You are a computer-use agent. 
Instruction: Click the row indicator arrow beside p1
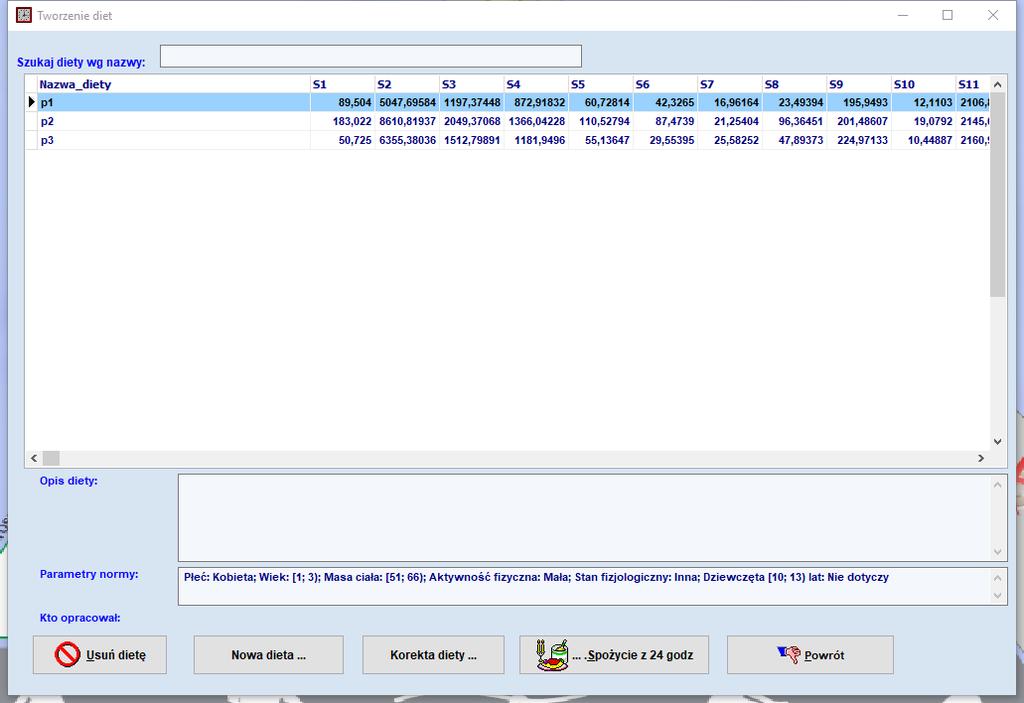(31, 103)
